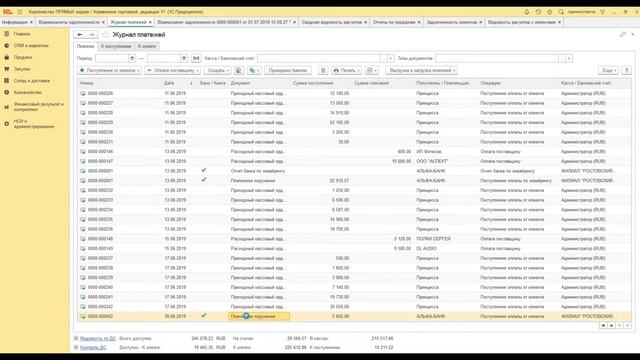
Task: Open calendar for period end date
Action: pos(184,58)
